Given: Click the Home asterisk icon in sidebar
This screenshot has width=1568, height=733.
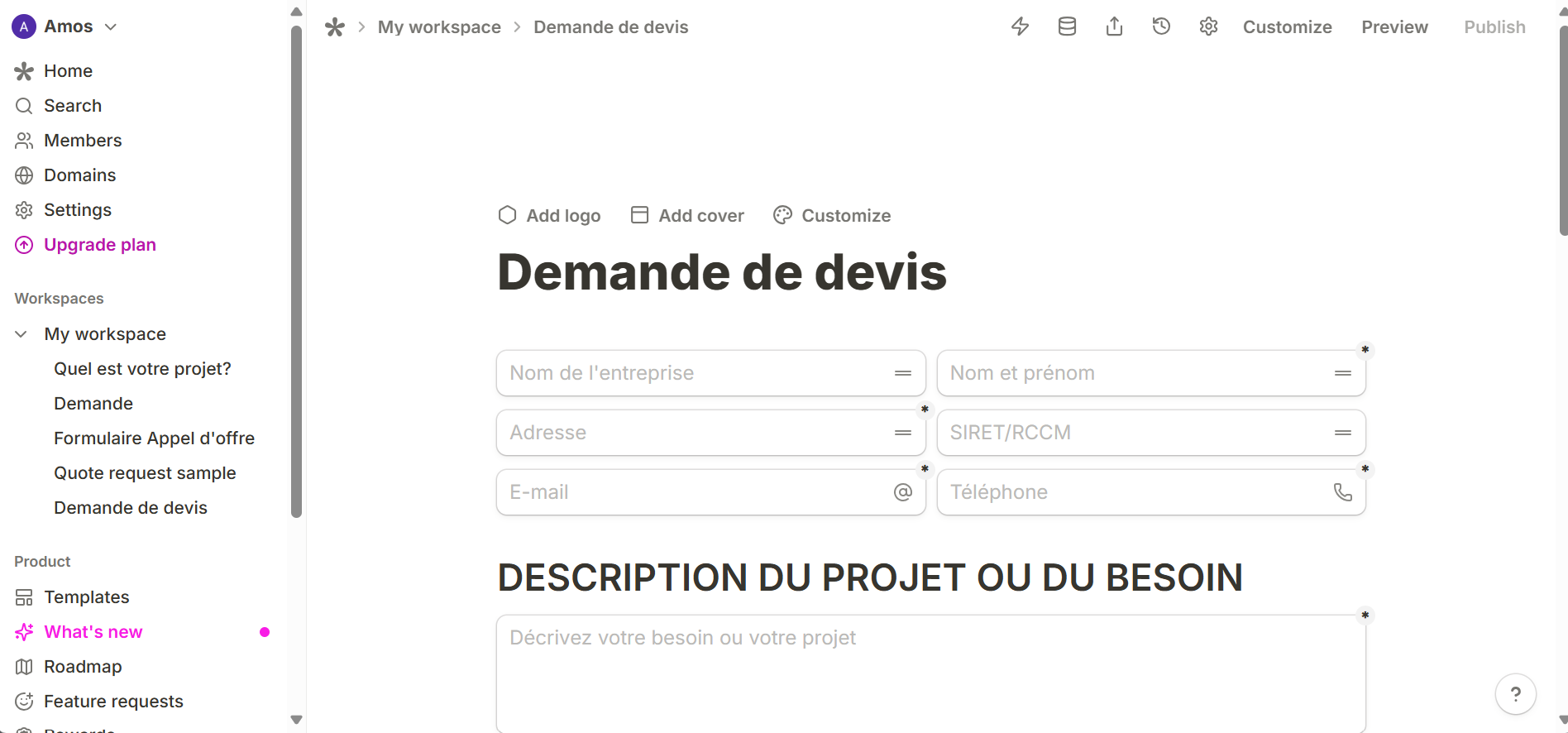Looking at the screenshot, I should tap(24, 71).
